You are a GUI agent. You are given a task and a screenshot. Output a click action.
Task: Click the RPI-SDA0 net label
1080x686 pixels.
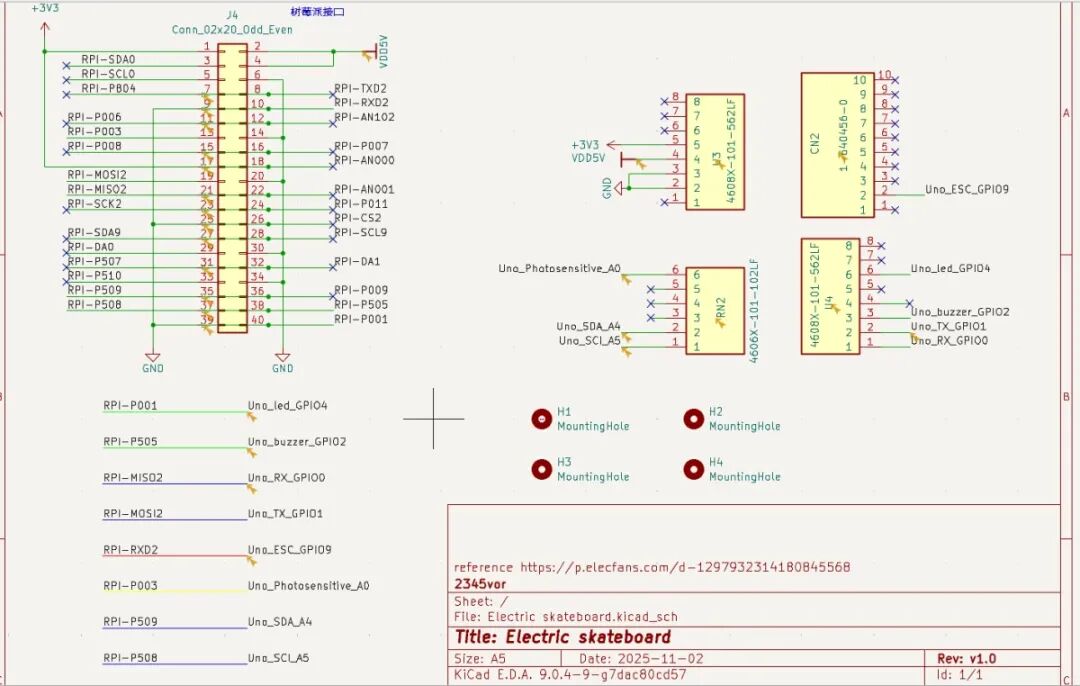point(108,59)
